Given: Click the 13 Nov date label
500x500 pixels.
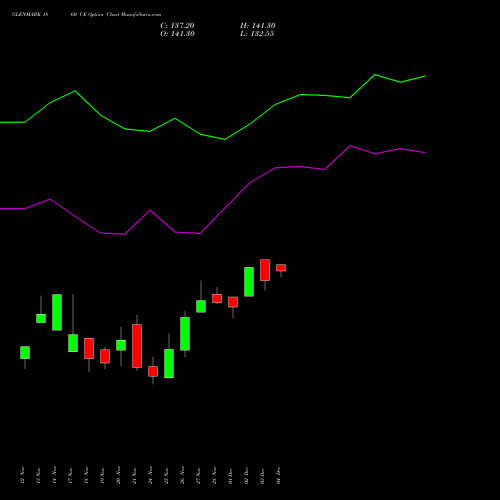Looking at the screenshot, I should coord(38,475).
